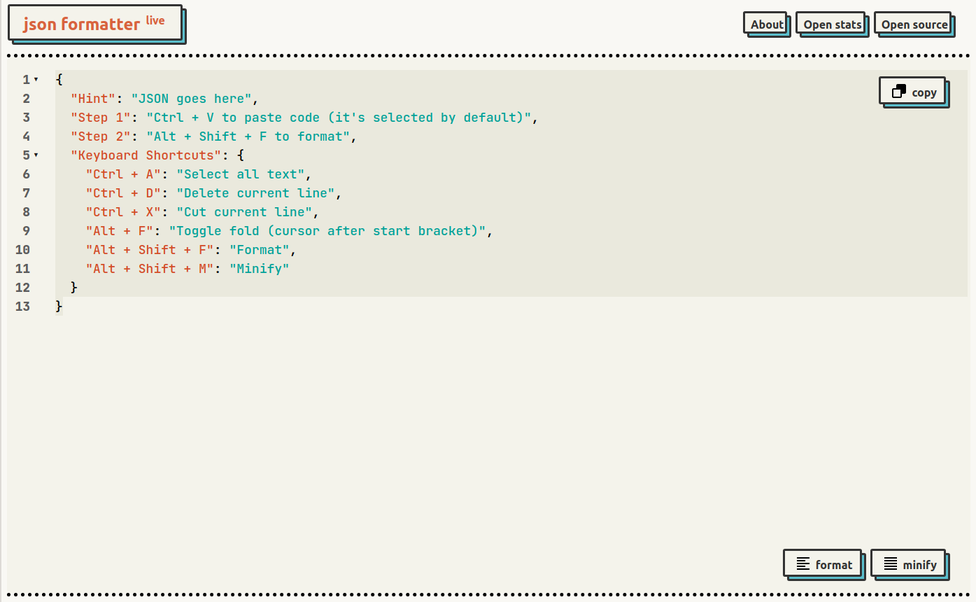Click the minify lines icon
Image resolution: width=976 pixels, height=602 pixels.
coord(891,564)
